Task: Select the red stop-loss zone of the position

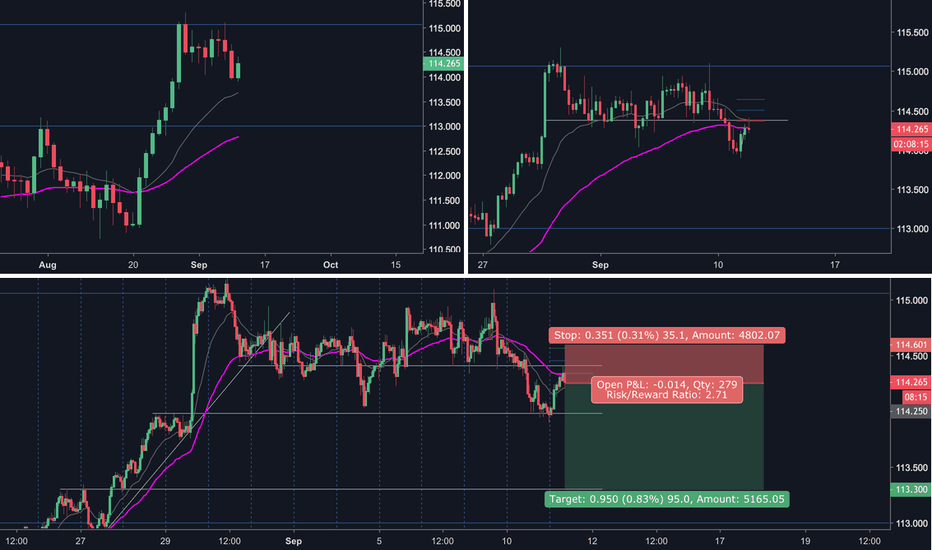Action: tap(664, 363)
